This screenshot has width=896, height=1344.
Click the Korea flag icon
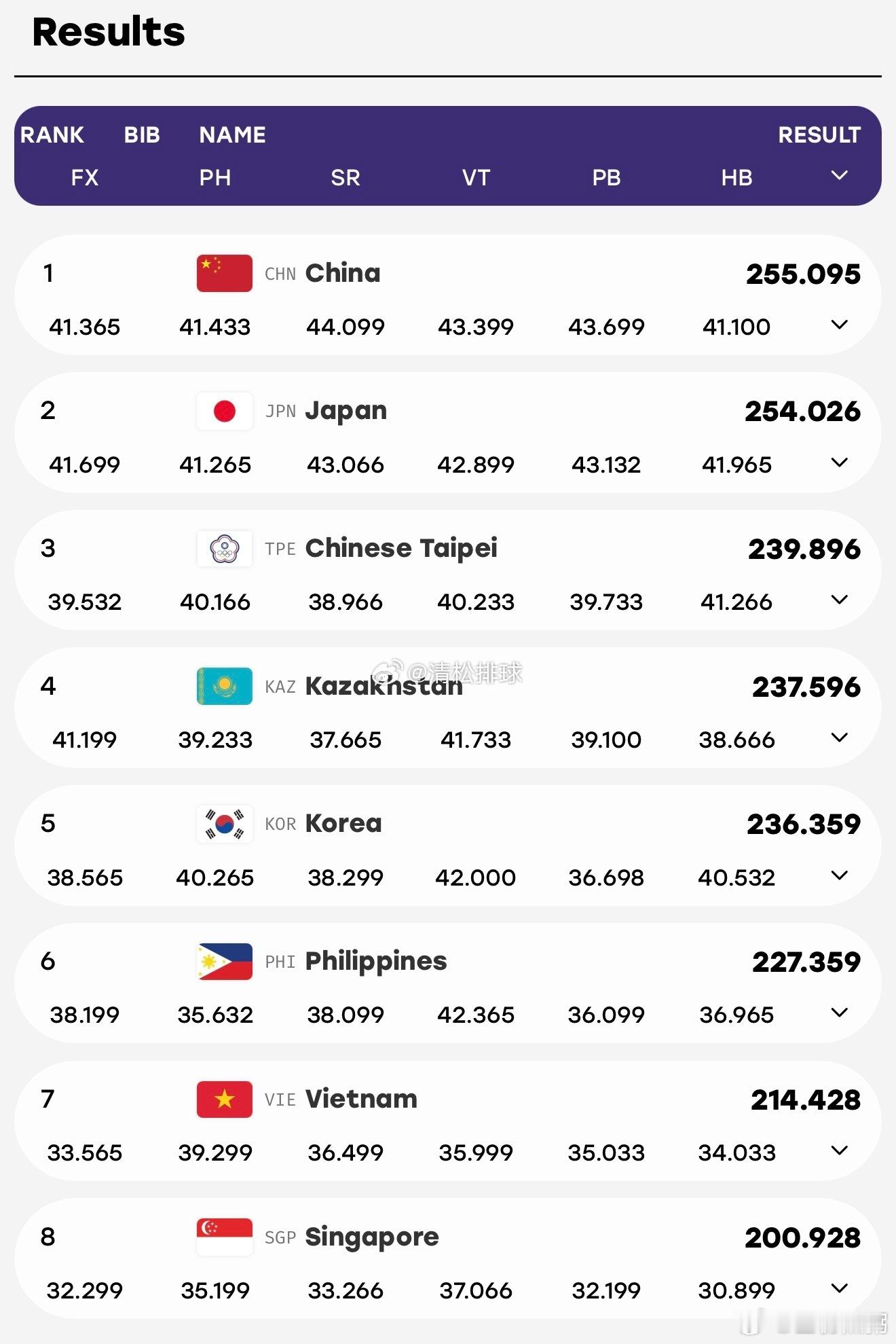(x=224, y=824)
